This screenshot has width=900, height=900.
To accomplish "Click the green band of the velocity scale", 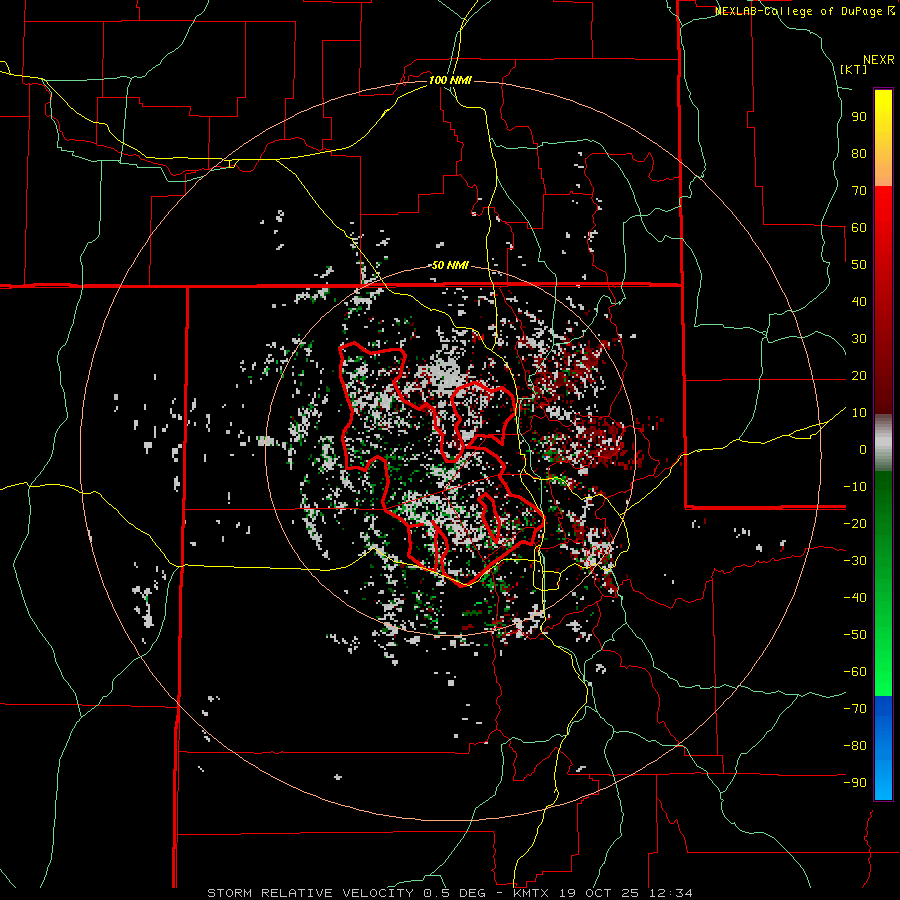I will point(883,583).
